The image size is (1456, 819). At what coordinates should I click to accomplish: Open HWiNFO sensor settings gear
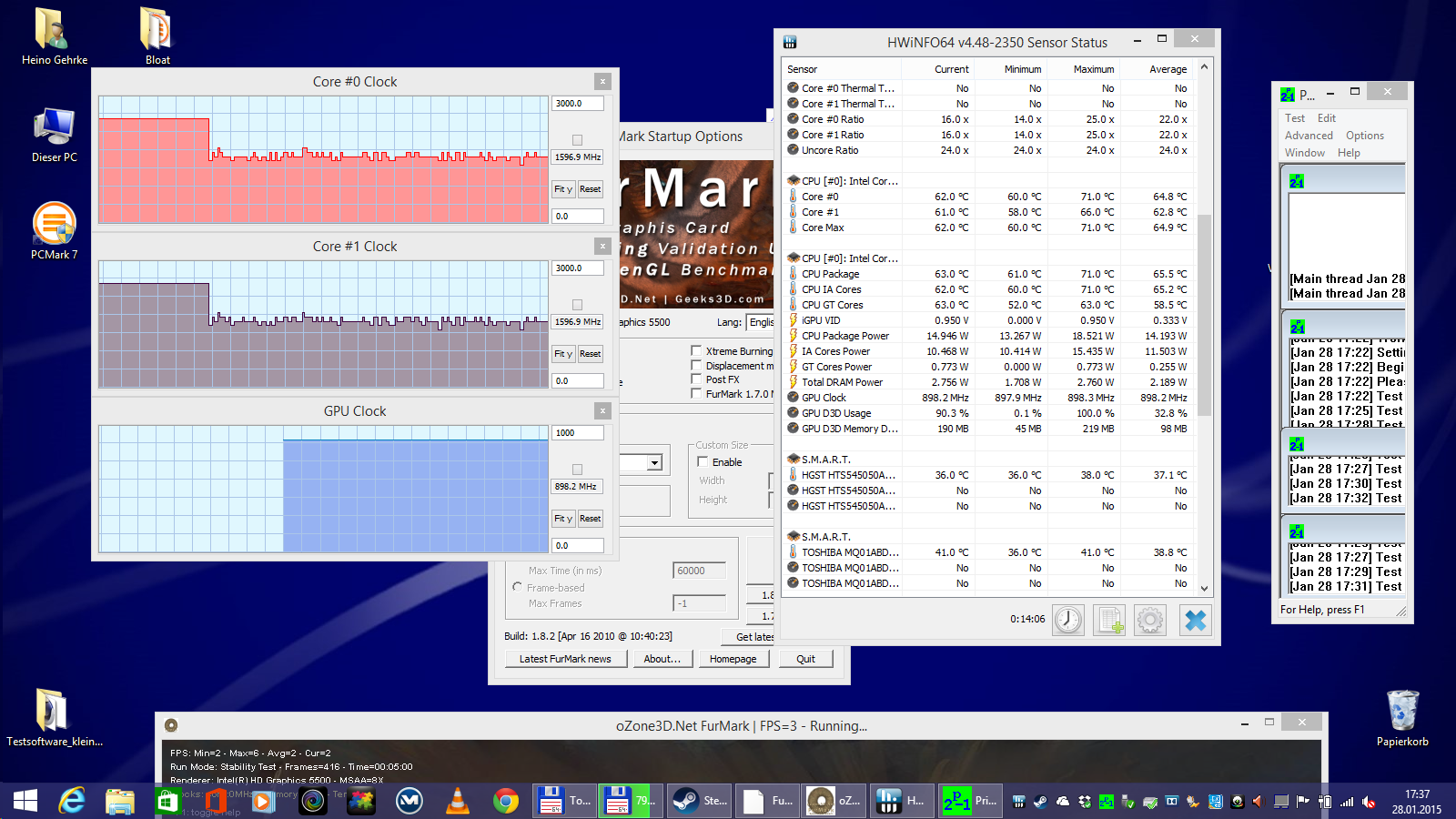click(x=1150, y=620)
